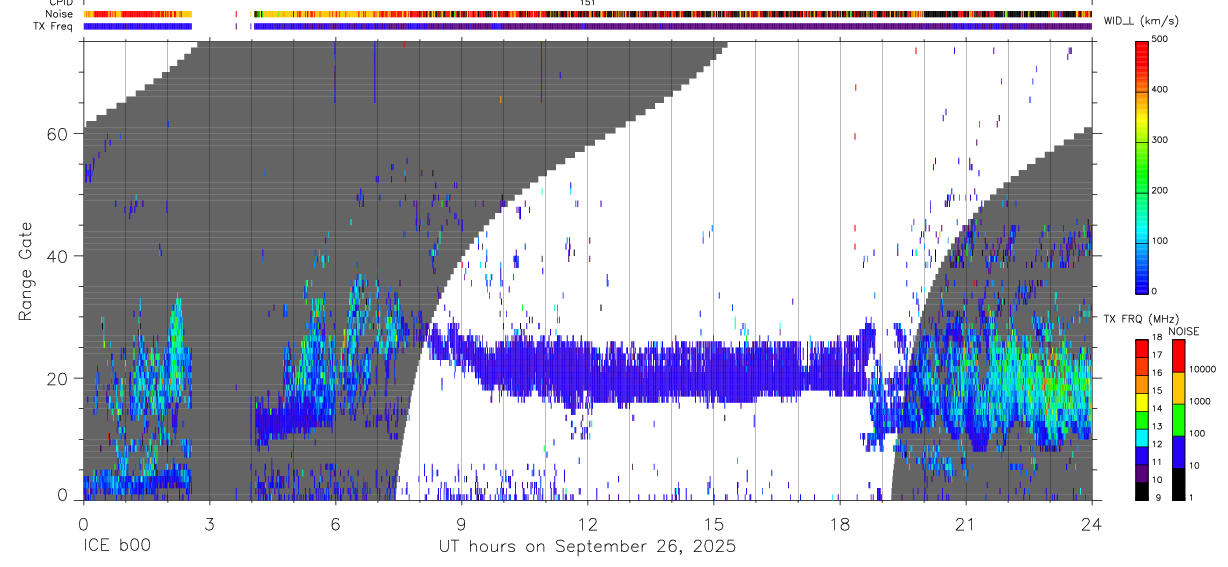
Task: Click the "40" tick on Range Gate axis
Action: [57, 256]
